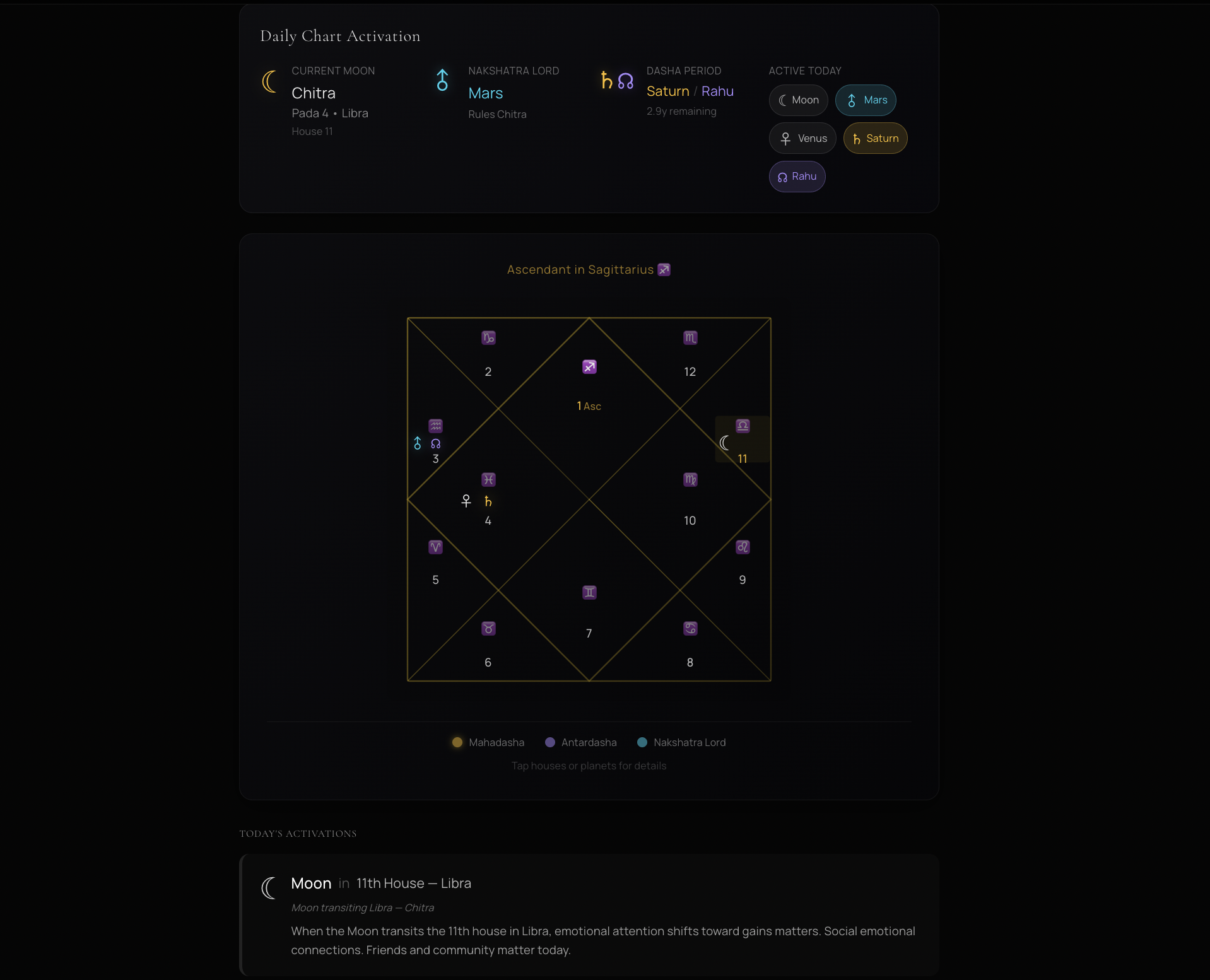Click the Mars nakshatra lord icon in header
The height and width of the screenshot is (980, 1210).
(x=442, y=80)
